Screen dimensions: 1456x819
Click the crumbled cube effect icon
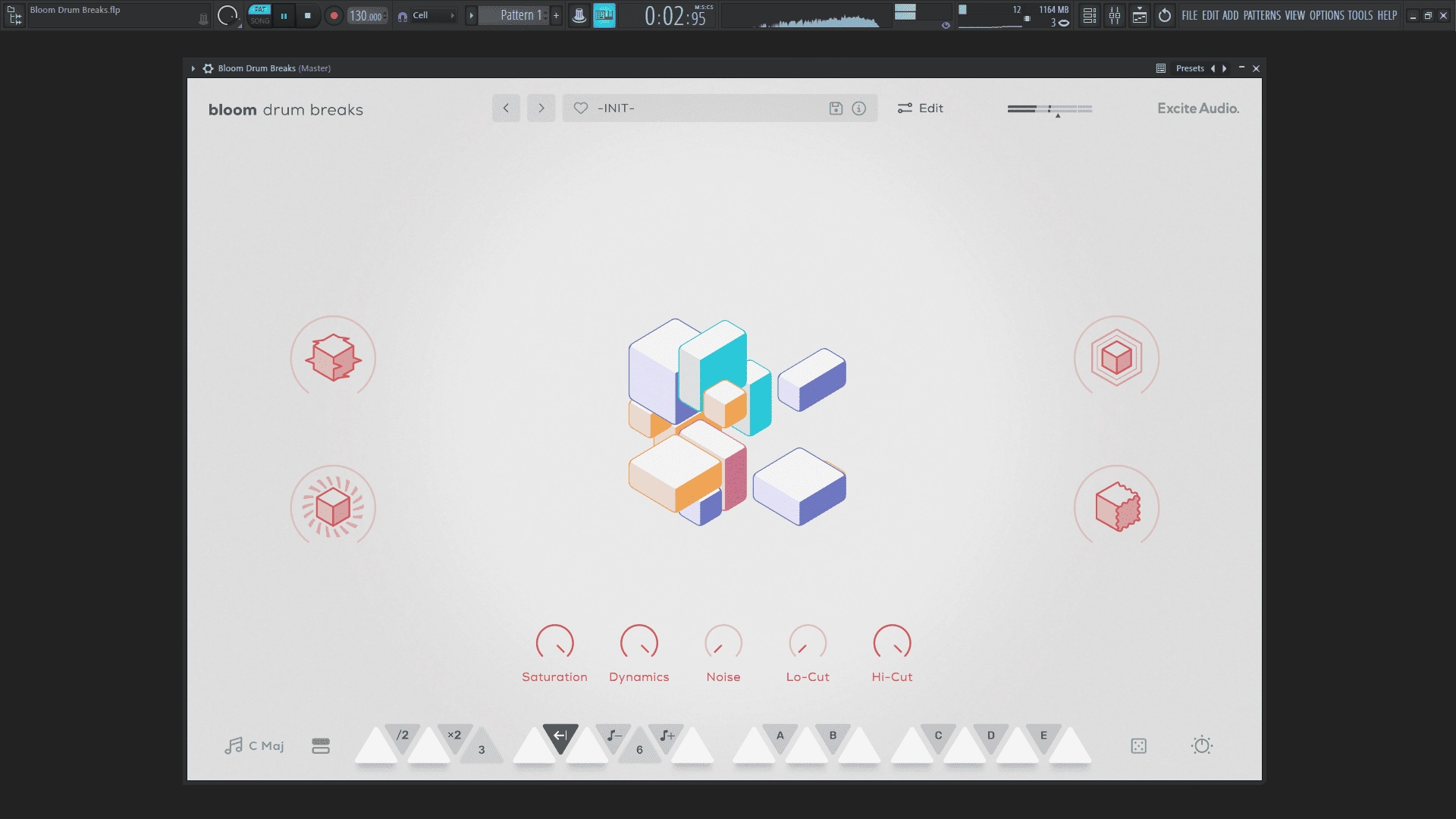[1118, 507]
